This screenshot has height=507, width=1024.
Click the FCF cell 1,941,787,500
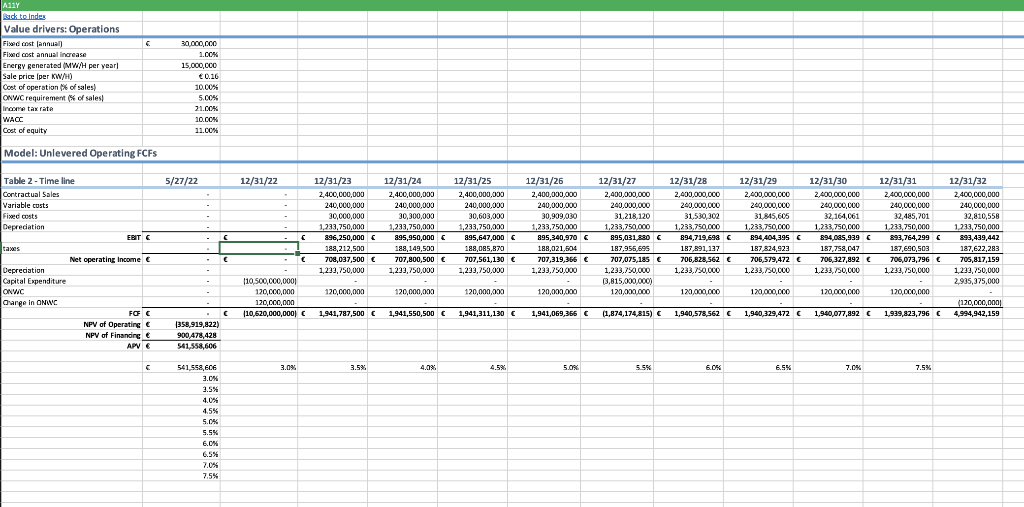pos(341,313)
